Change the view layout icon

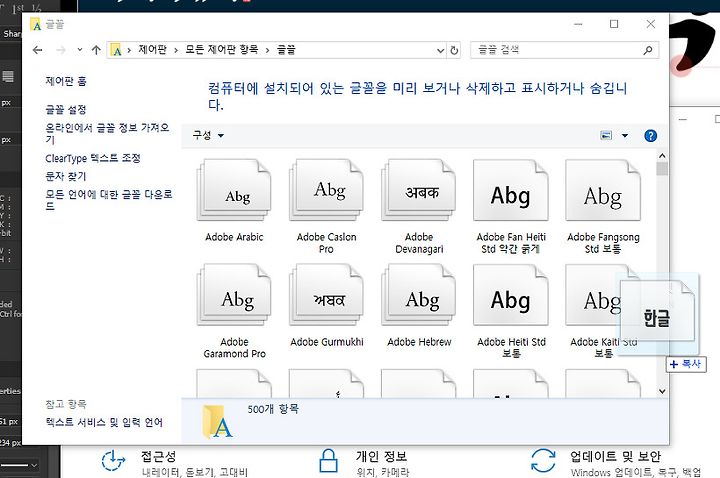point(606,135)
